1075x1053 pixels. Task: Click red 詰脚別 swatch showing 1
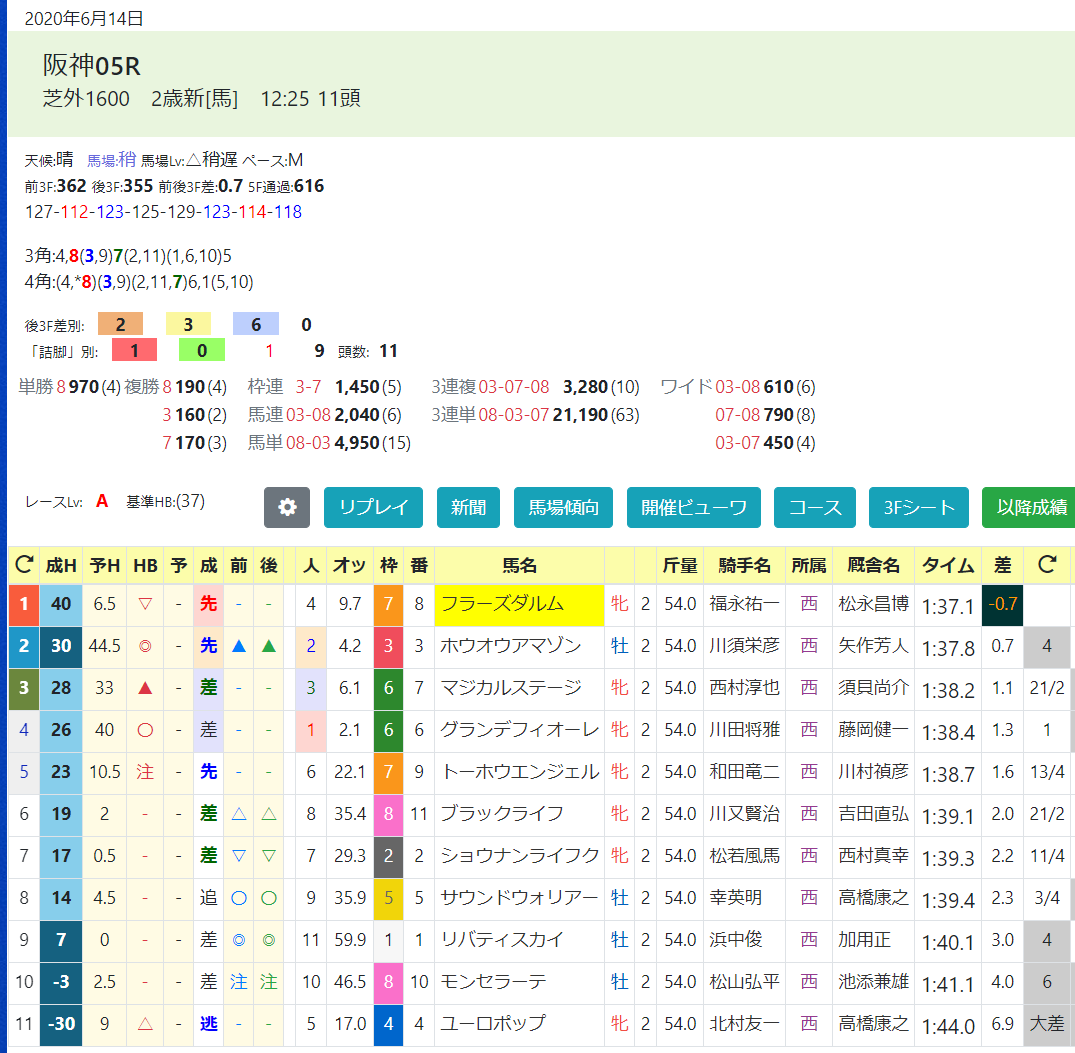pyautogui.click(x=134, y=350)
